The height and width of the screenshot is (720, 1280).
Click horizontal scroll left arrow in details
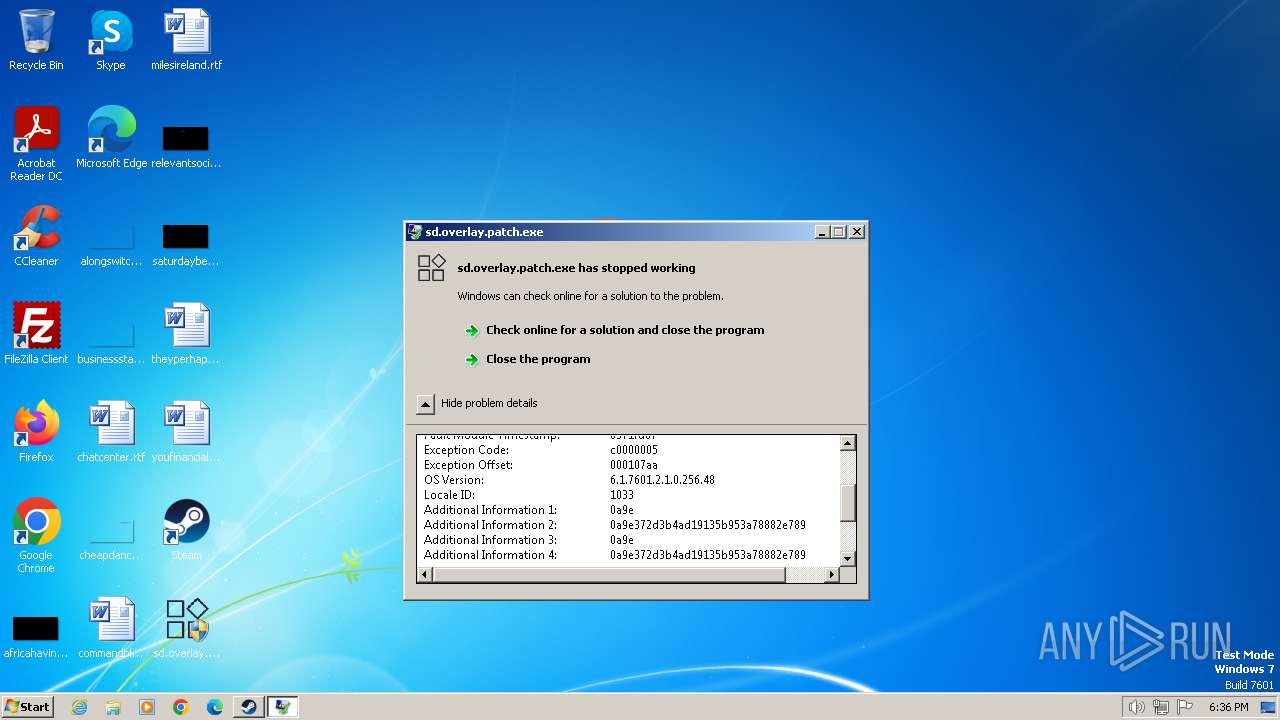point(425,574)
